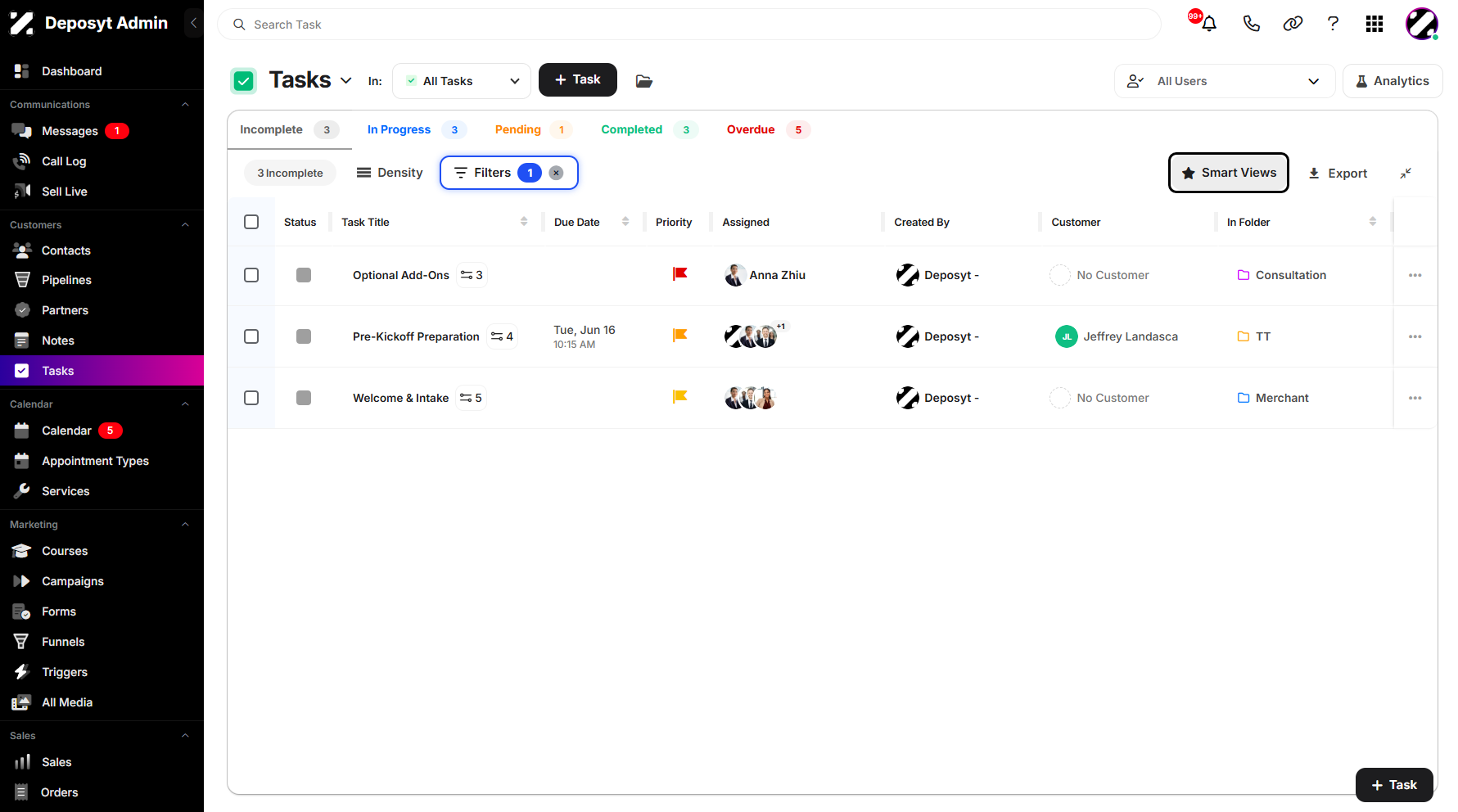
Task: Click the open folder icon beside Task button
Action: point(644,81)
